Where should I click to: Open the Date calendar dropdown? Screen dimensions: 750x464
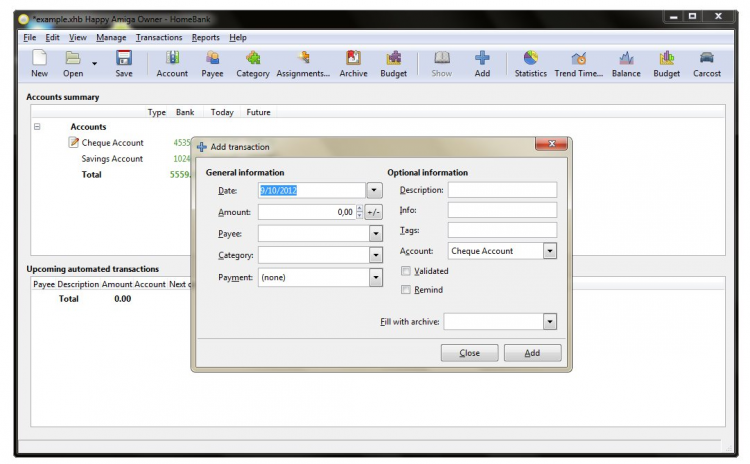(374, 190)
